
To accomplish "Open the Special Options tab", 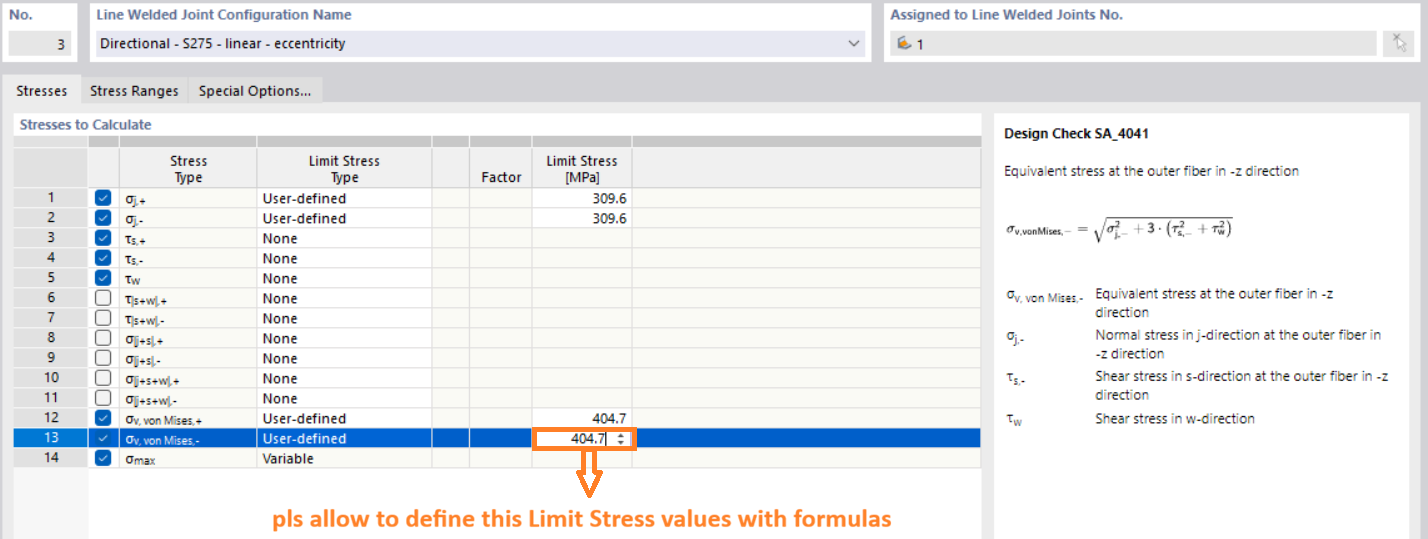I will pos(254,91).
